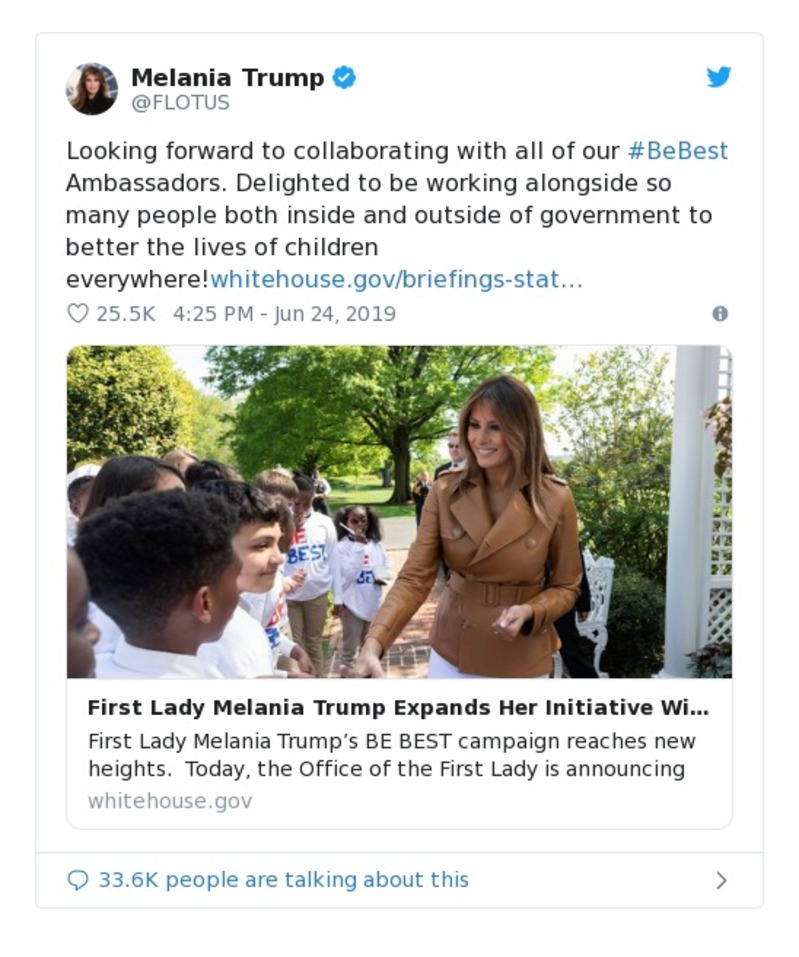
Task: Click the speech bubble reply icon
Action: pos(78,880)
